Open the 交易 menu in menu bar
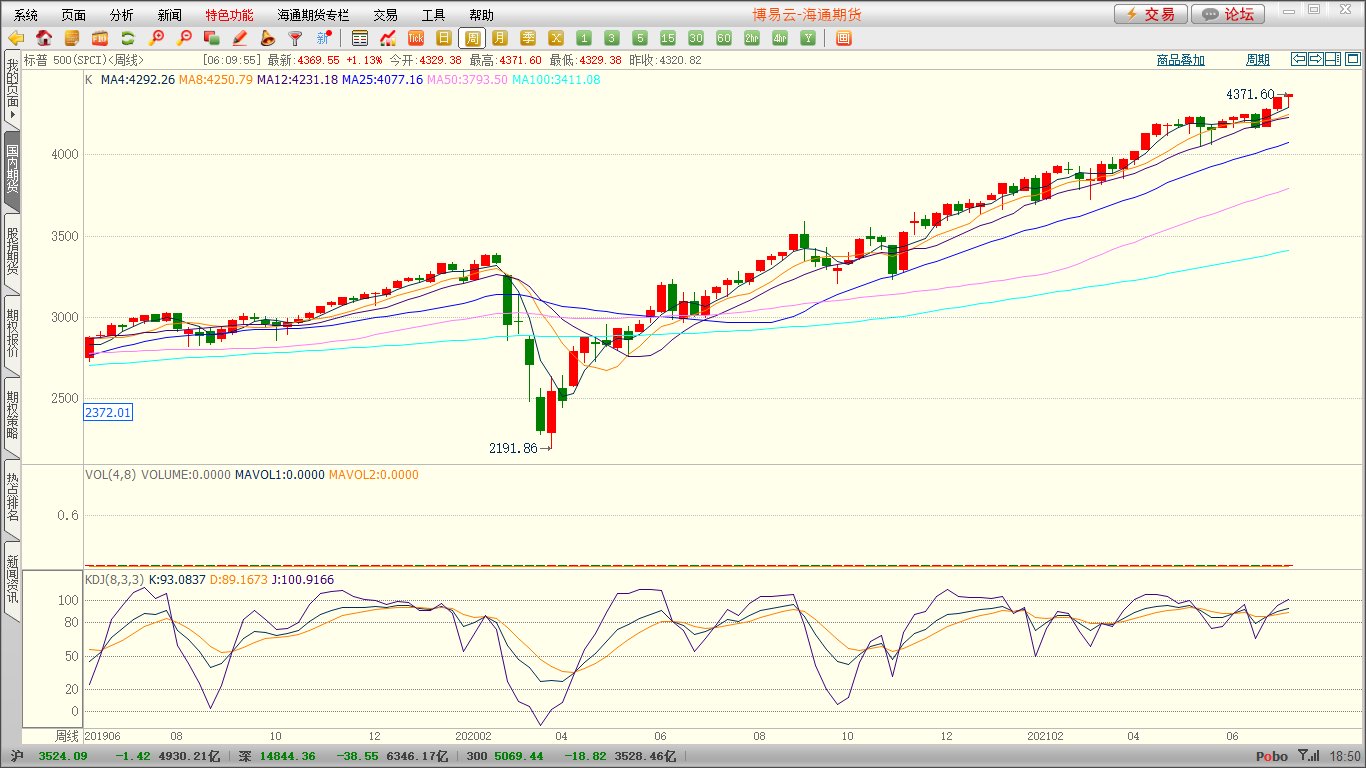Screen dimensions: 1366x768 coord(386,15)
